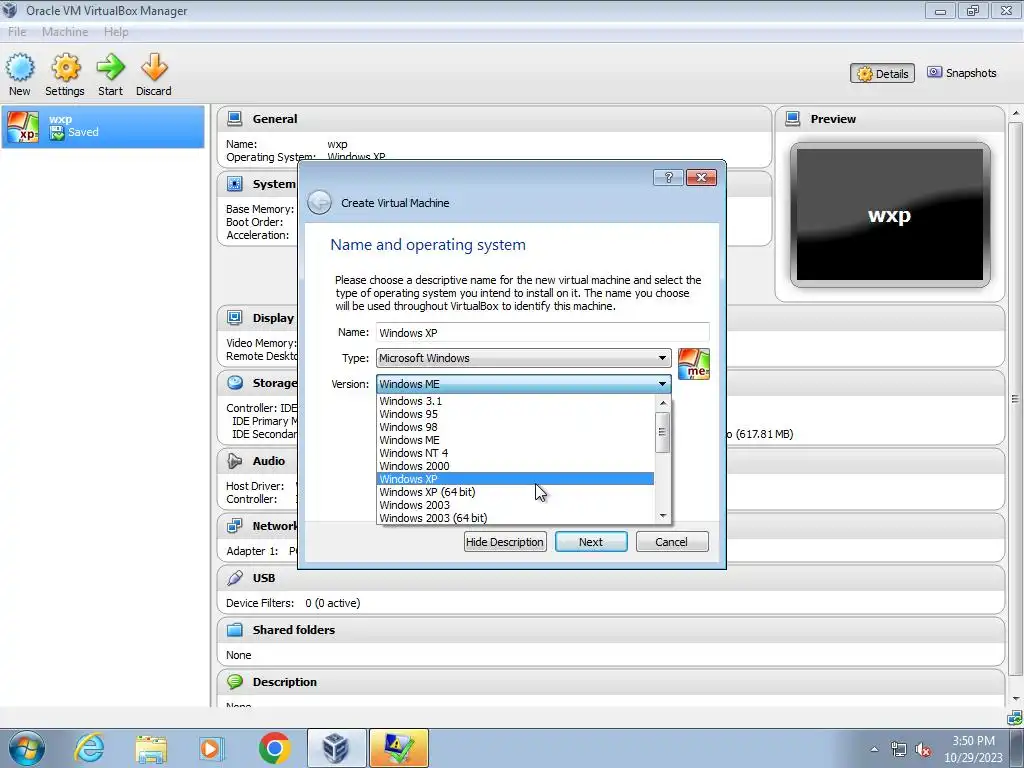
Task: Click the Shared folders section icon
Action: pyautogui.click(x=234, y=630)
